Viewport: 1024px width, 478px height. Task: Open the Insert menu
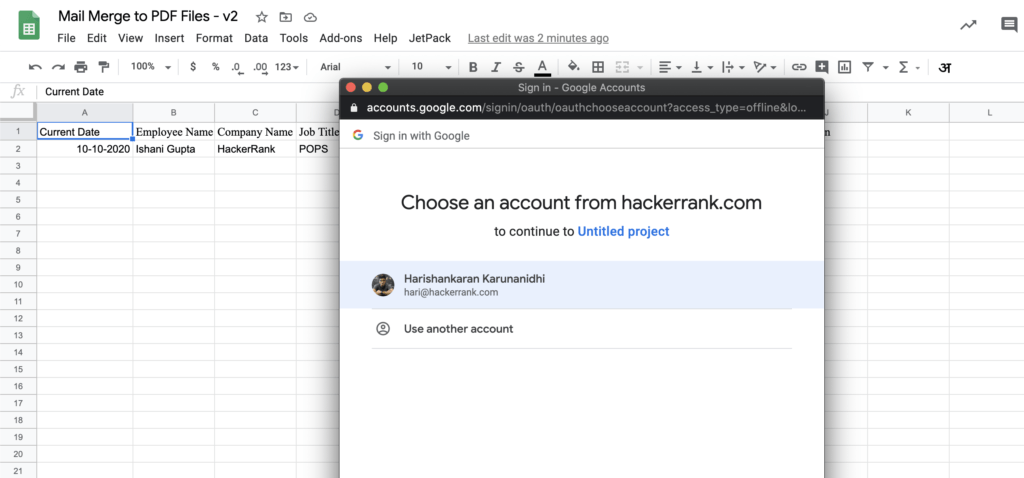(x=169, y=38)
